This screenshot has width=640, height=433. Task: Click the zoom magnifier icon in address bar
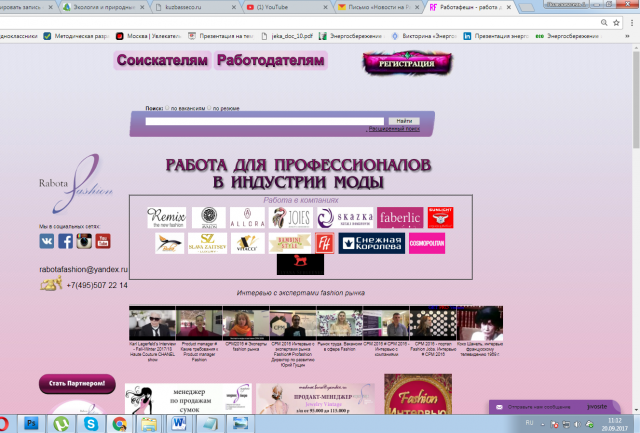(x=604, y=23)
